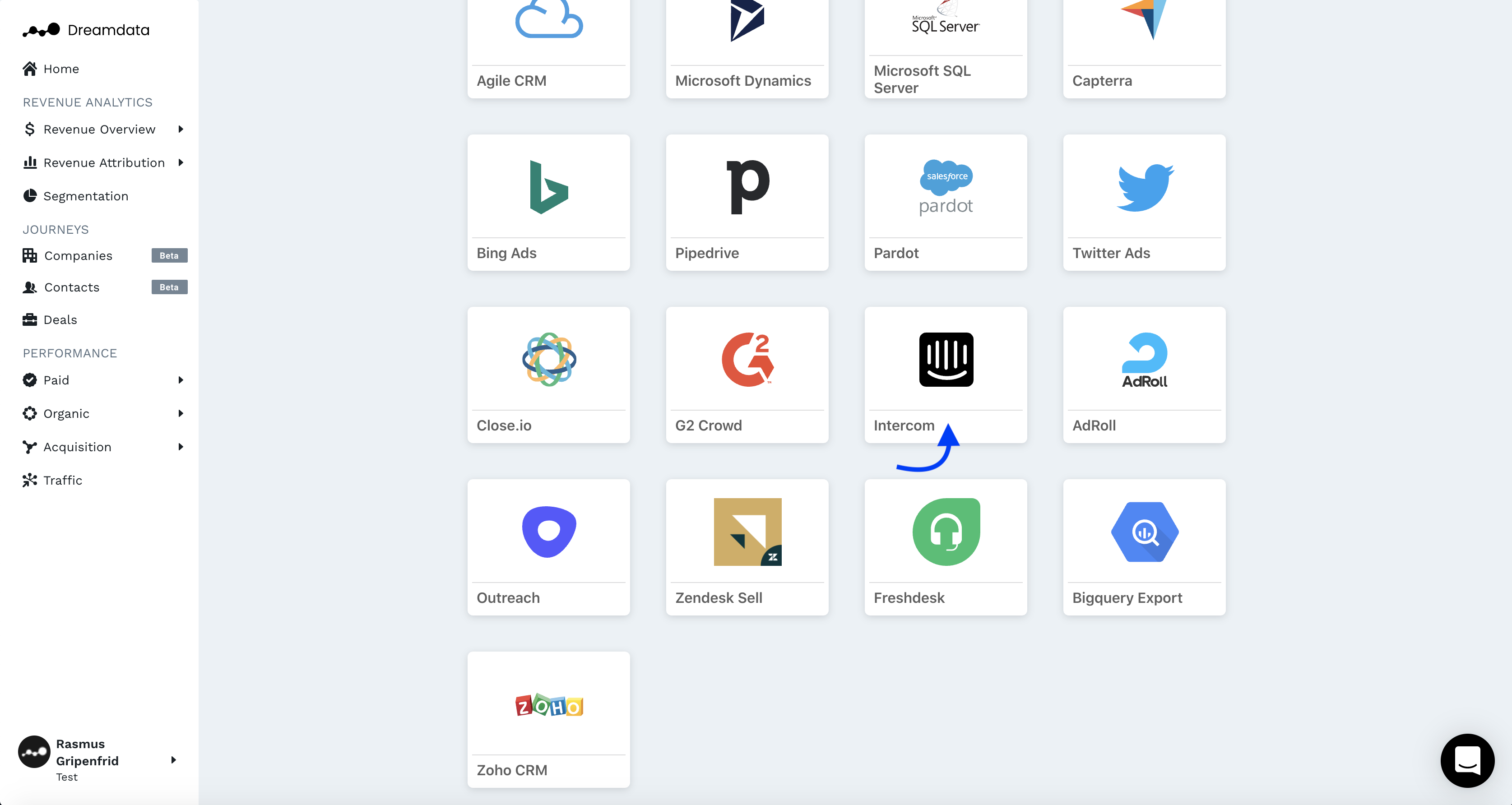
Task: Click the Zendesk Sell logo
Action: [x=747, y=532]
